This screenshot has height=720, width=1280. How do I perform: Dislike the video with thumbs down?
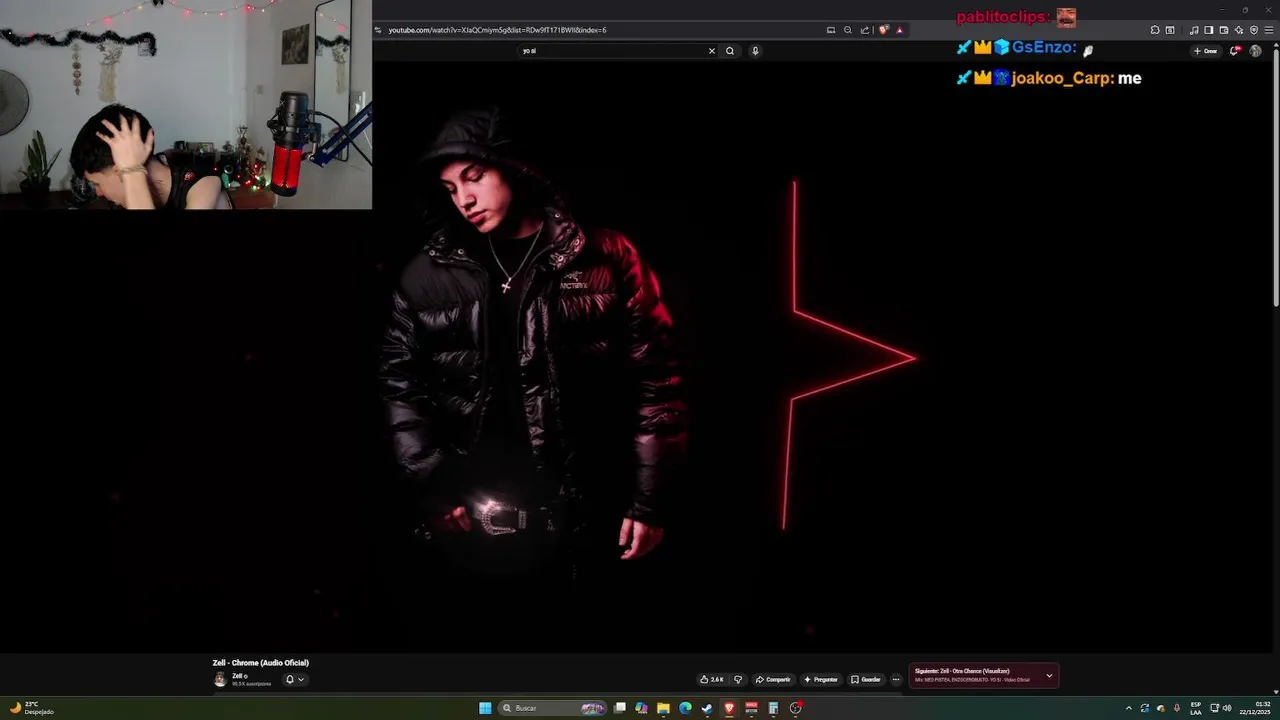click(x=738, y=679)
